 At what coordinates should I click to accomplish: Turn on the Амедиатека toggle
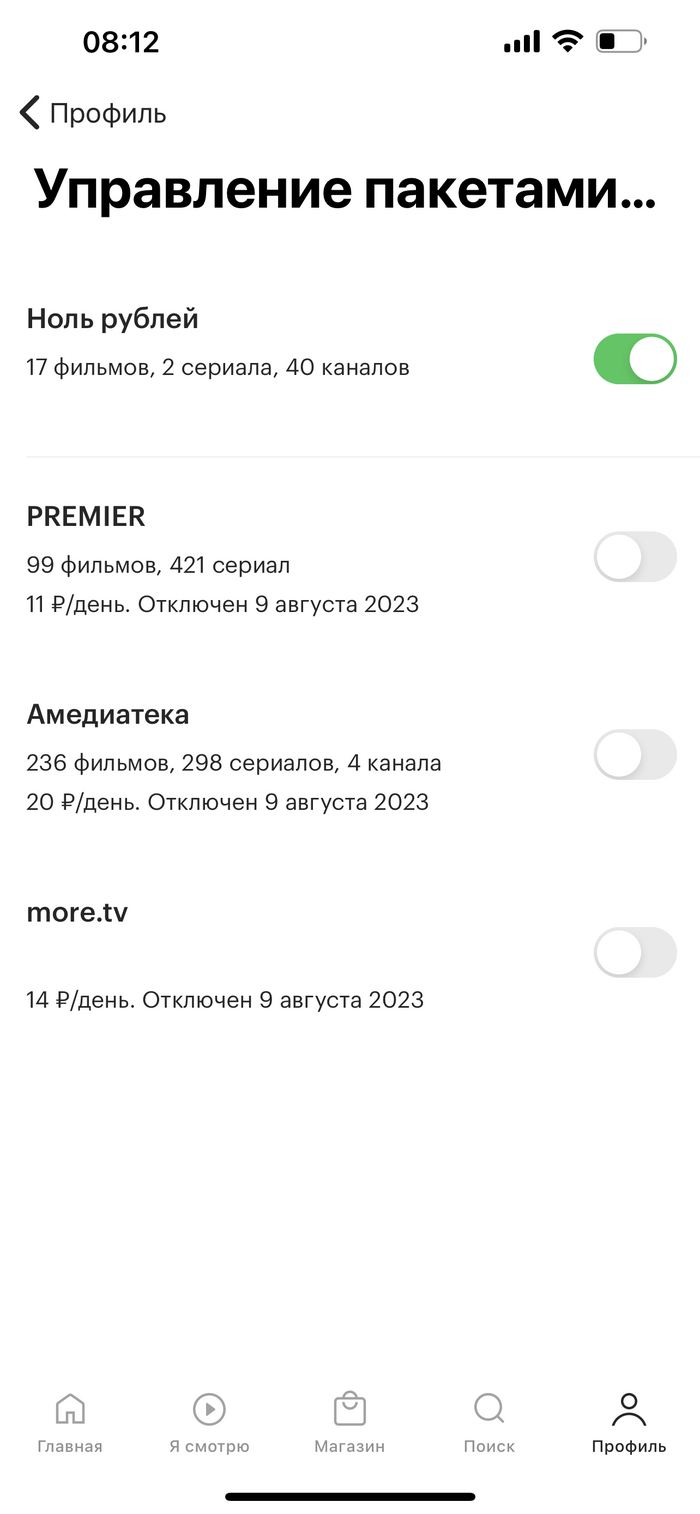pos(635,755)
